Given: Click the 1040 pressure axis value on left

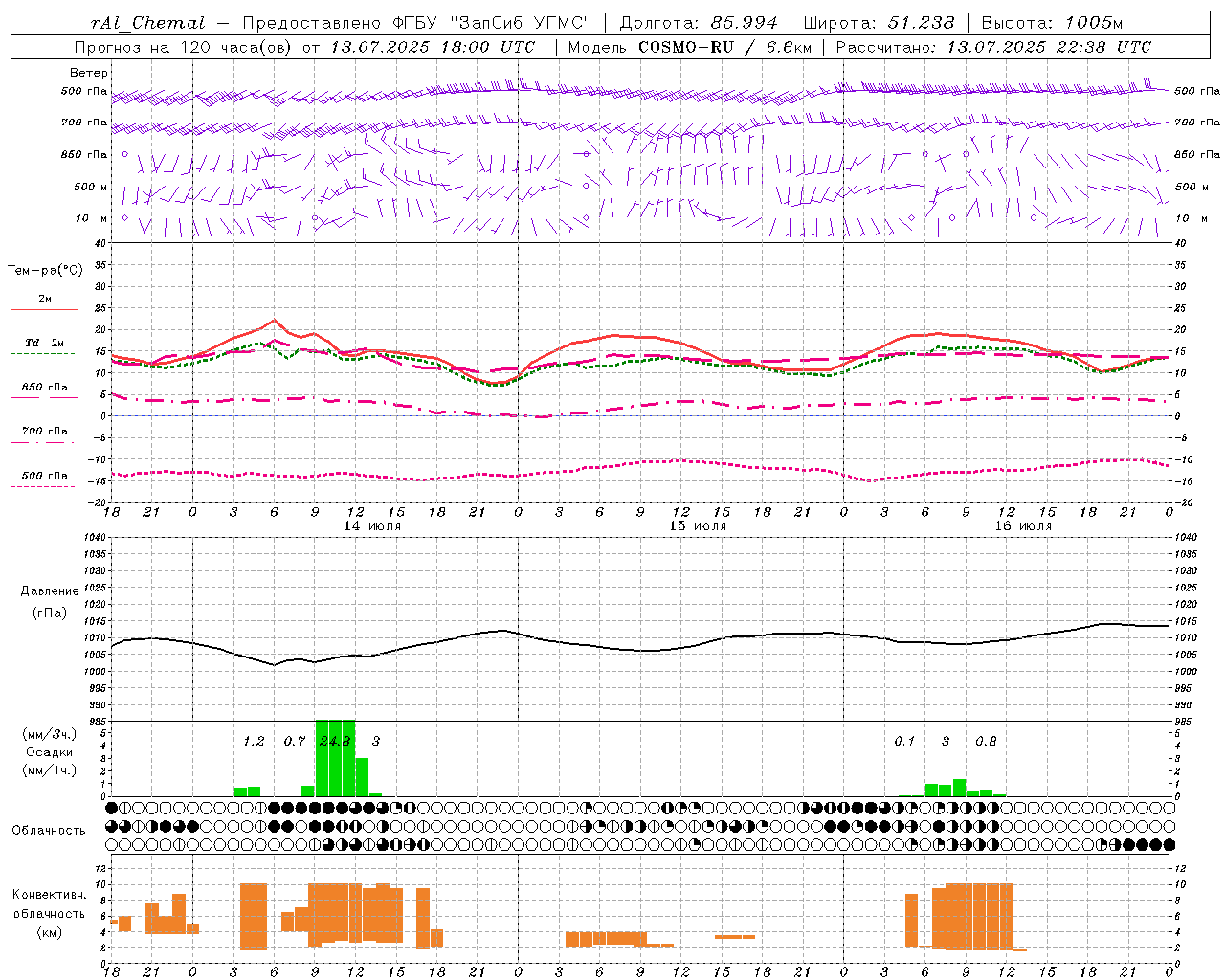Looking at the screenshot, I should click(96, 537).
